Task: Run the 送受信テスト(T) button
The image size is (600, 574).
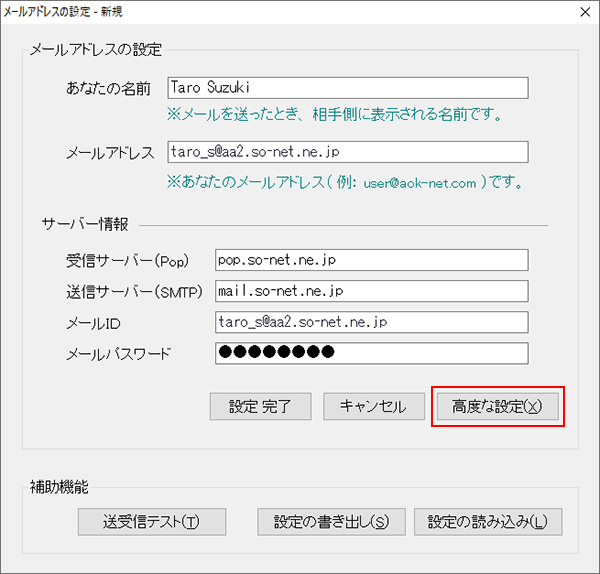Action: (x=151, y=522)
